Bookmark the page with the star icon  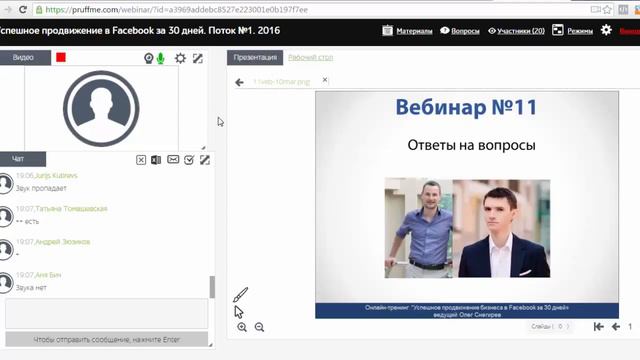607,9
